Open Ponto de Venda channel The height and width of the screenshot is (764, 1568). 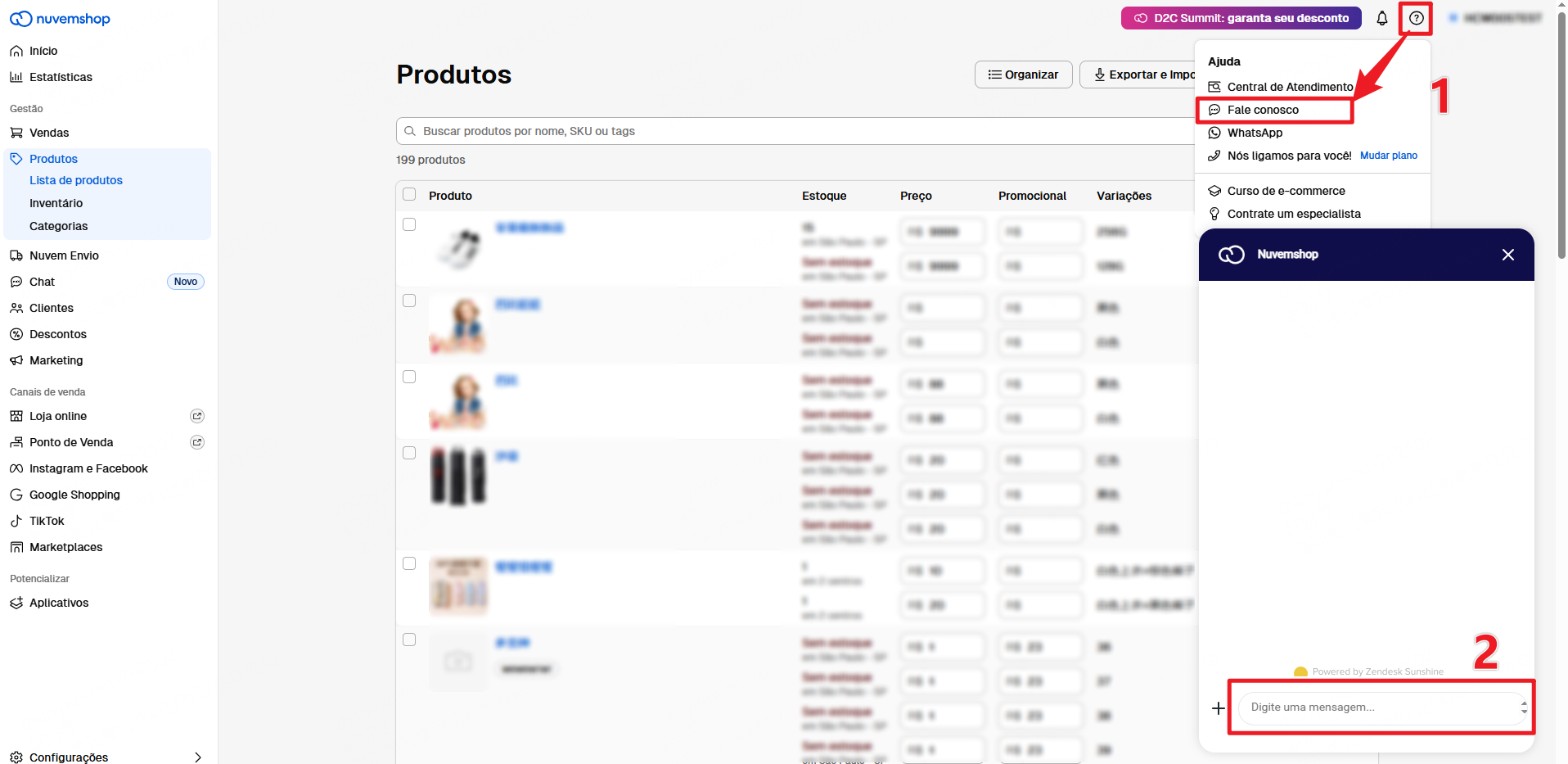coord(71,442)
